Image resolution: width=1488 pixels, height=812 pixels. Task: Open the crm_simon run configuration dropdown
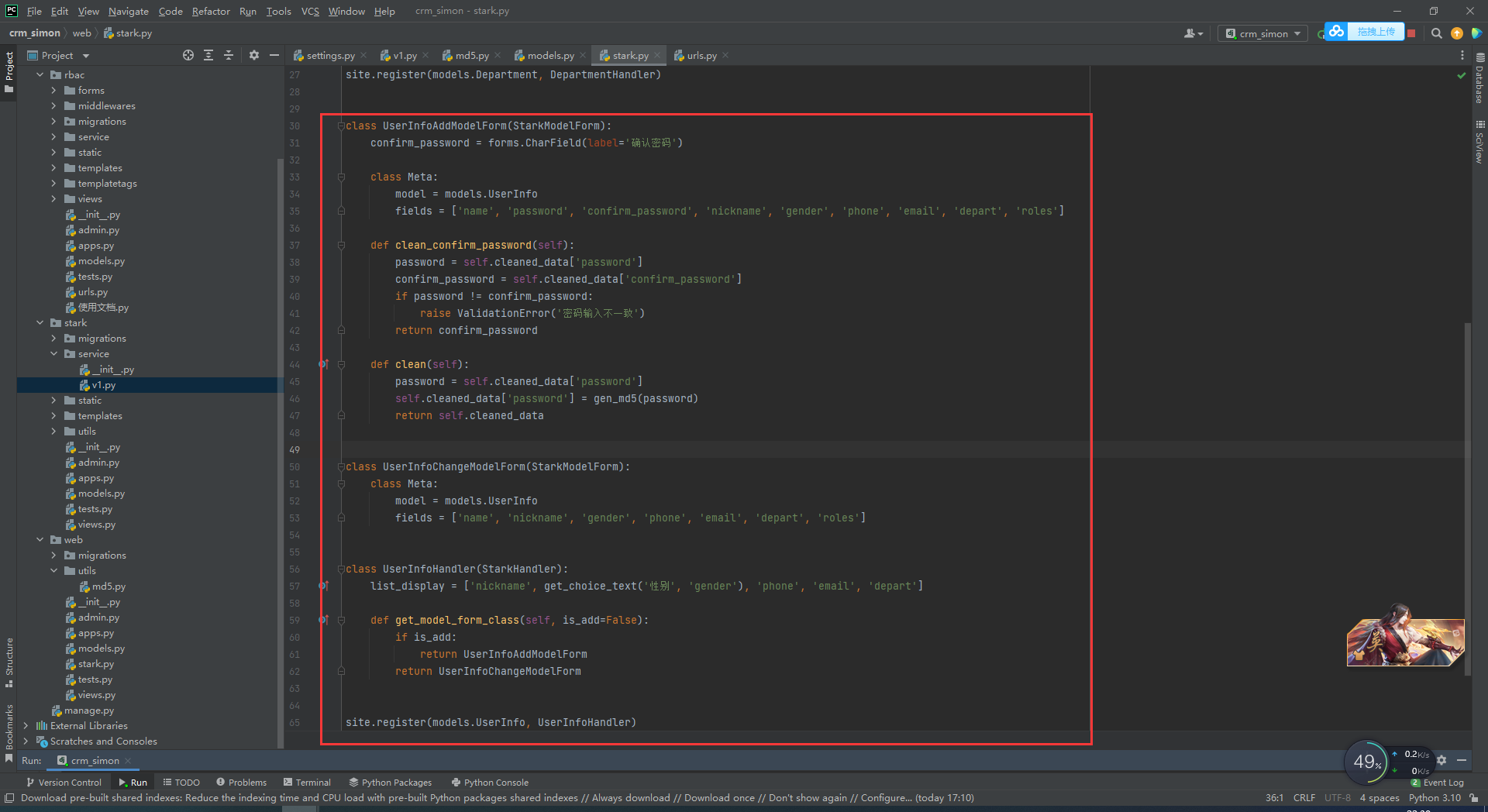pos(1263,33)
